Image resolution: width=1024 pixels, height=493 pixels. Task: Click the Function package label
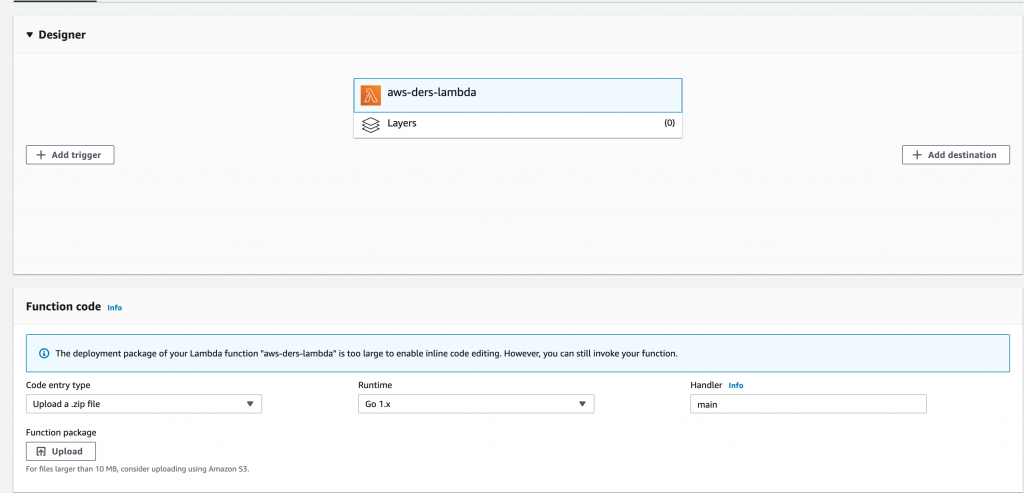coord(61,432)
